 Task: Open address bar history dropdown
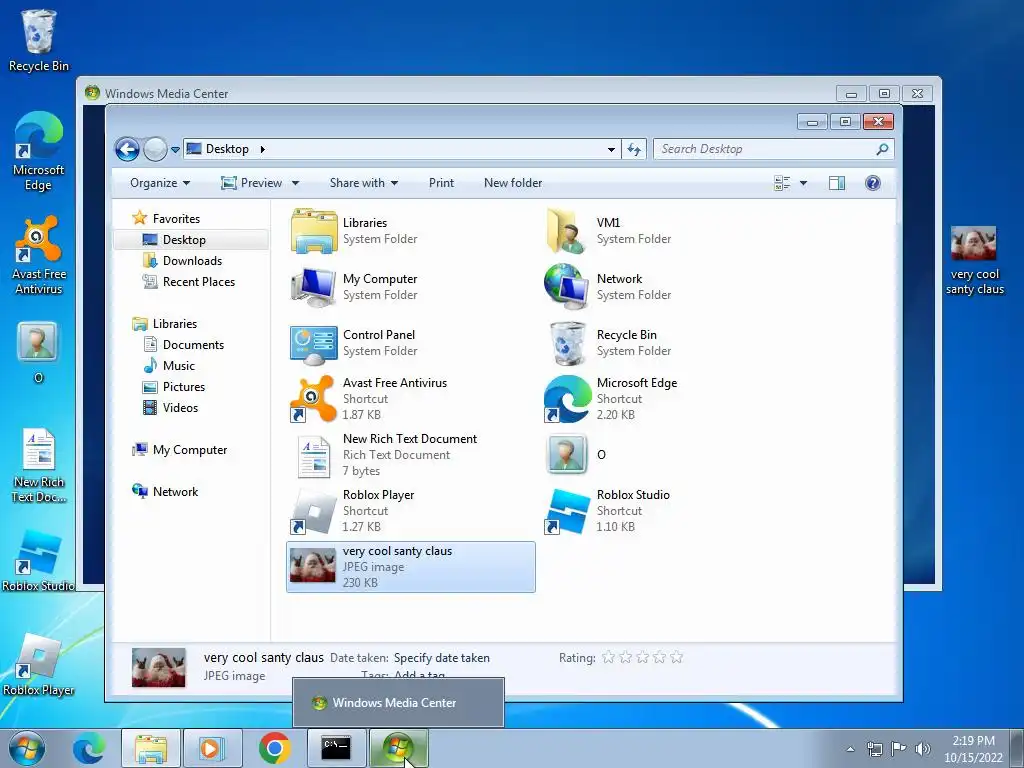coord(611,150)
